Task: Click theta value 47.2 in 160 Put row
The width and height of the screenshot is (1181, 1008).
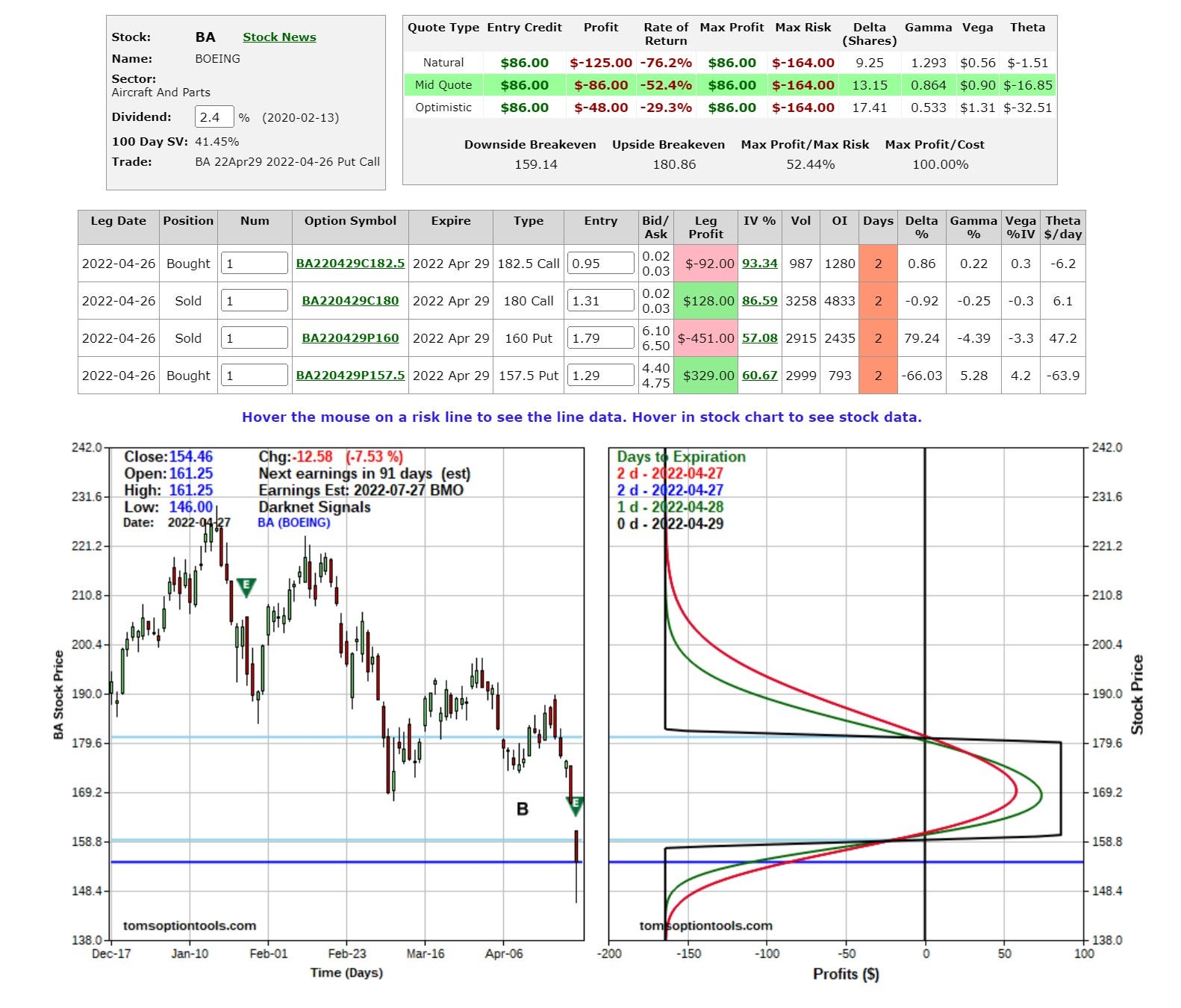Action: [1062, 338]
